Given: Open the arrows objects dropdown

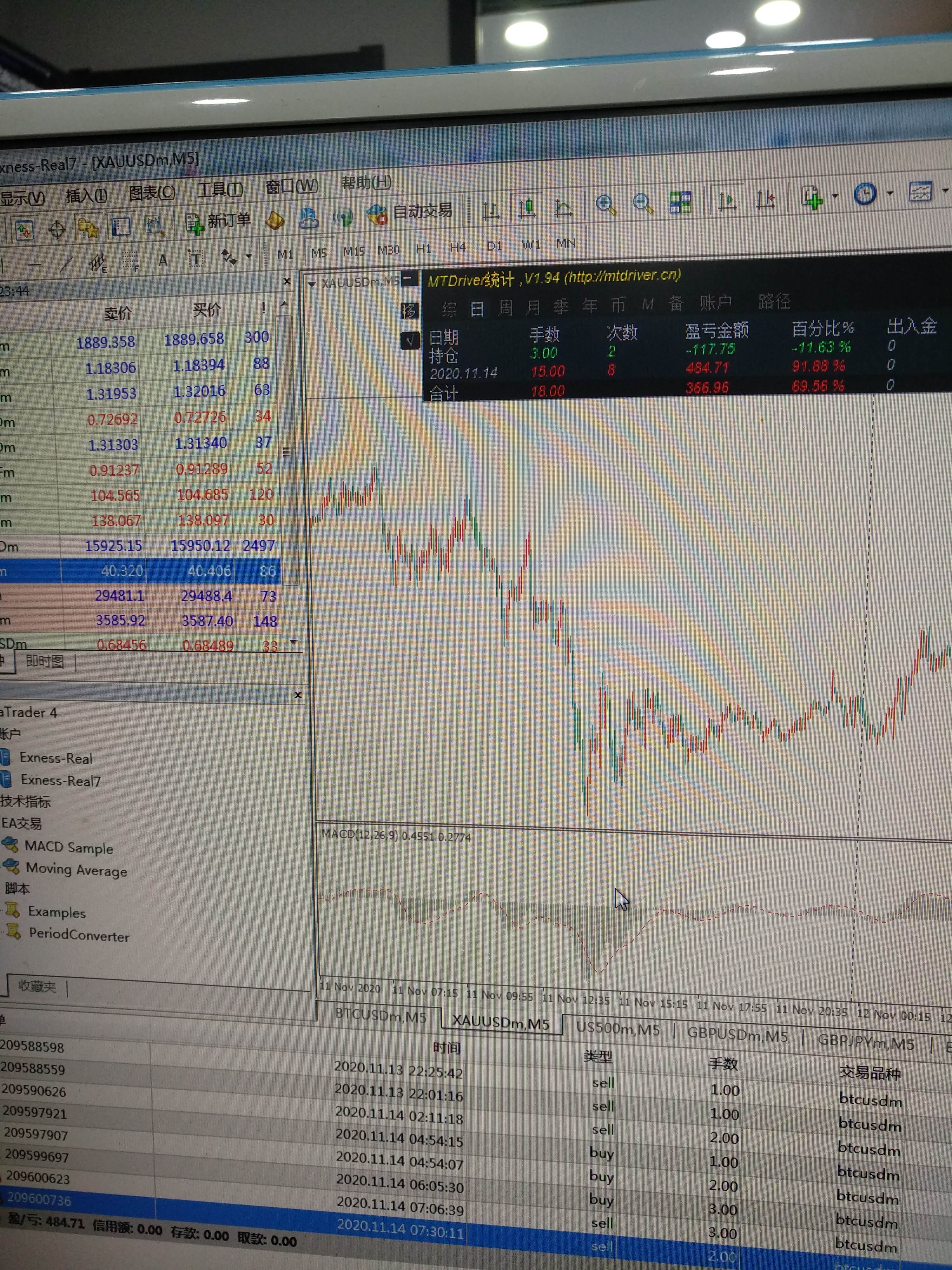Looking at the screenshot, I should pyautogui.click(x=248, y=256).
